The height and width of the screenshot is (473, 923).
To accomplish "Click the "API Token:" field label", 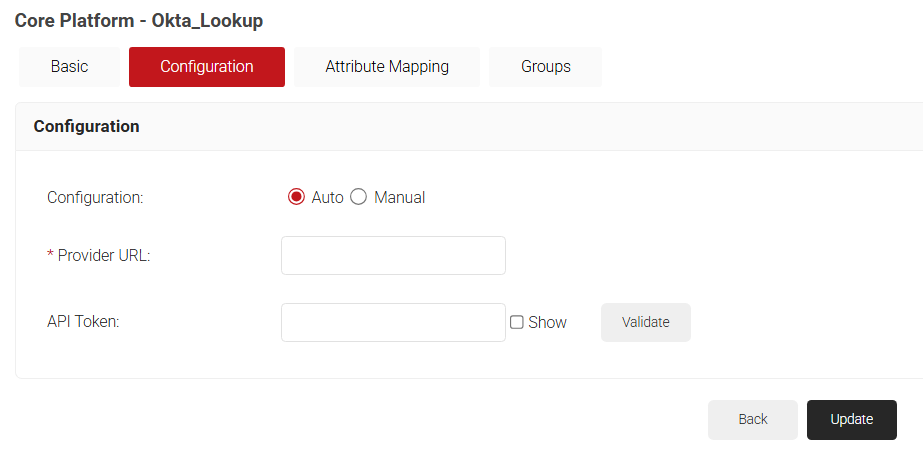I will click(83, 322).
